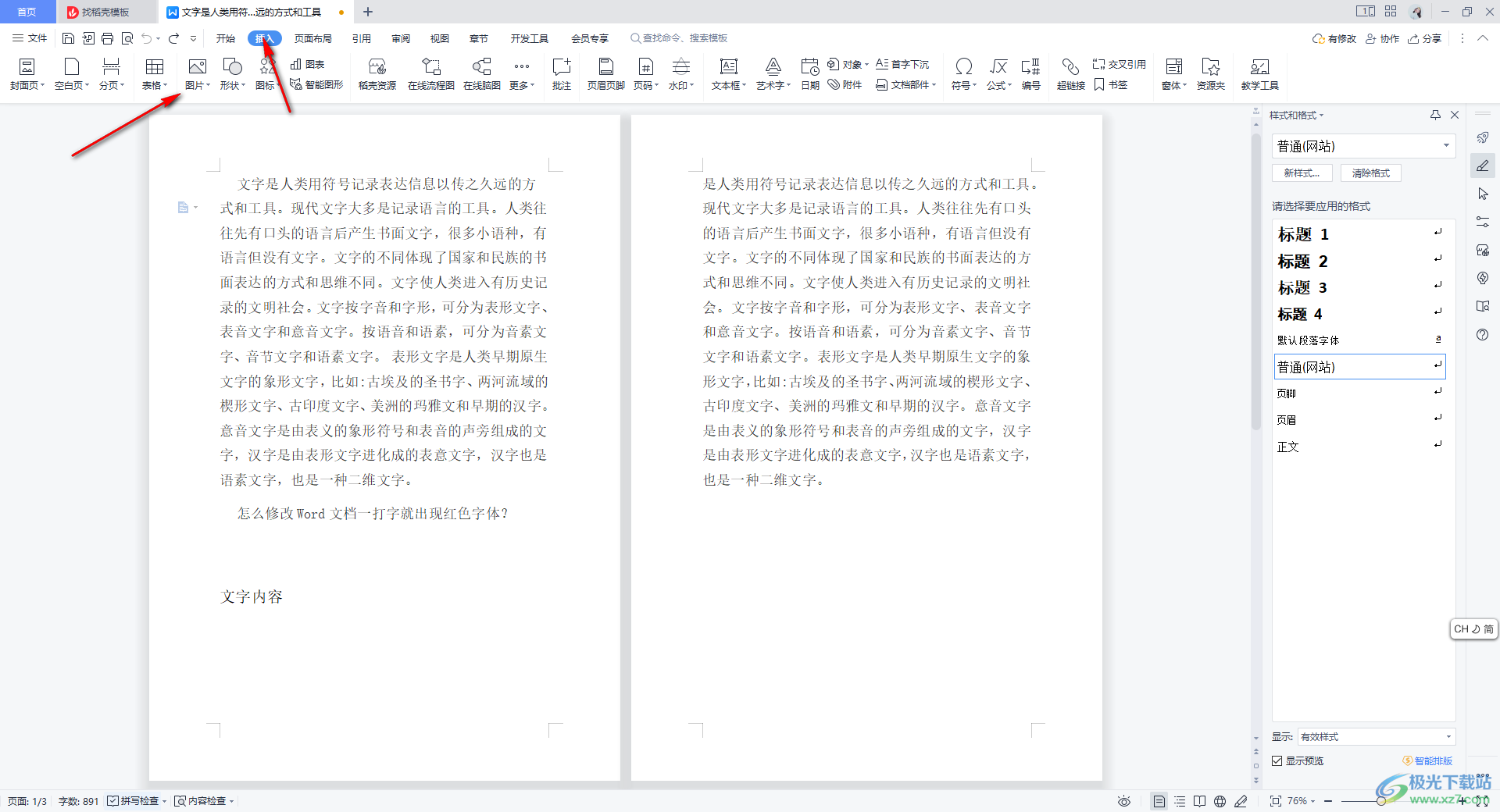Expand the formula (公式) dropdown
The width and height of the screenshot is (1500, 812).
(x=1009, y=85)
